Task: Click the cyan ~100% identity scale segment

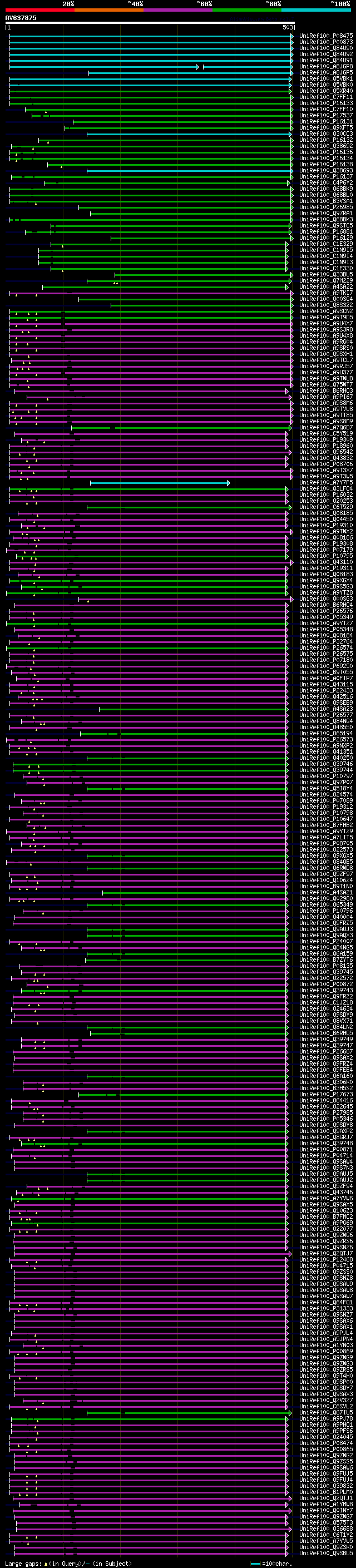Action: 316,10
